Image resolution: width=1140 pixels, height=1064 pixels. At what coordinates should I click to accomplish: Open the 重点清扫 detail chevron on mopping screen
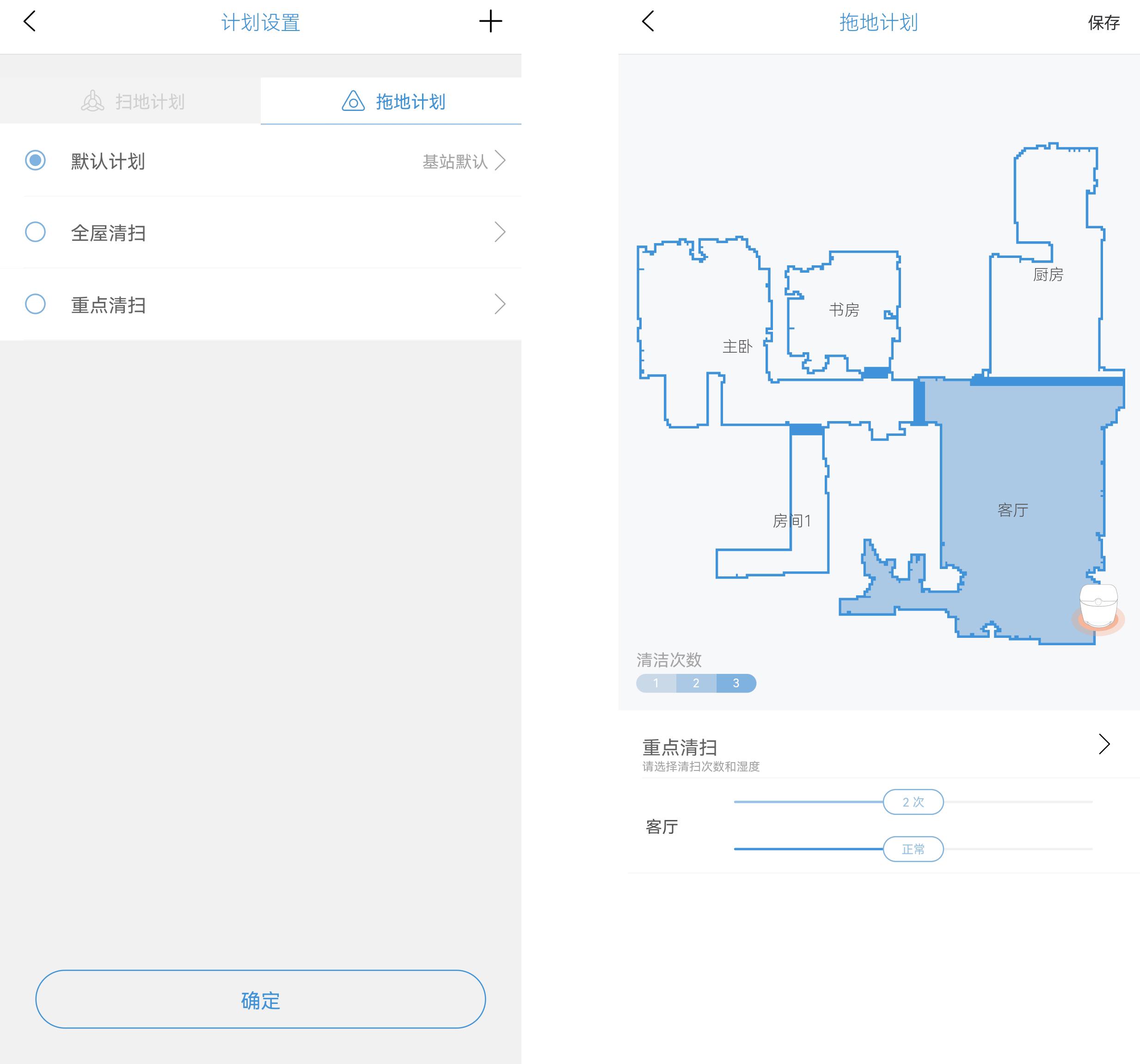click(x=1105, y=745)
